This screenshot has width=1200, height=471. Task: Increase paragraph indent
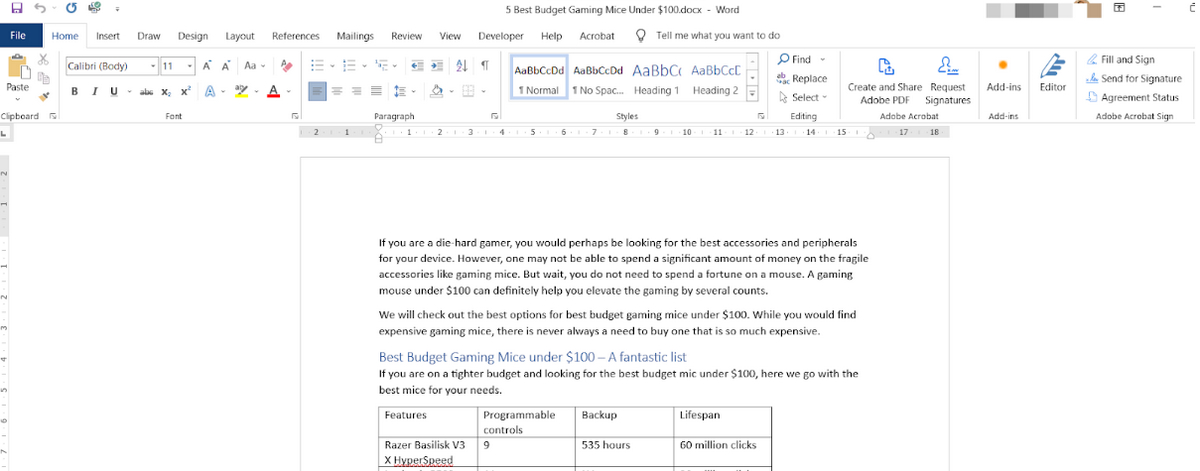[x=437, y=66]
